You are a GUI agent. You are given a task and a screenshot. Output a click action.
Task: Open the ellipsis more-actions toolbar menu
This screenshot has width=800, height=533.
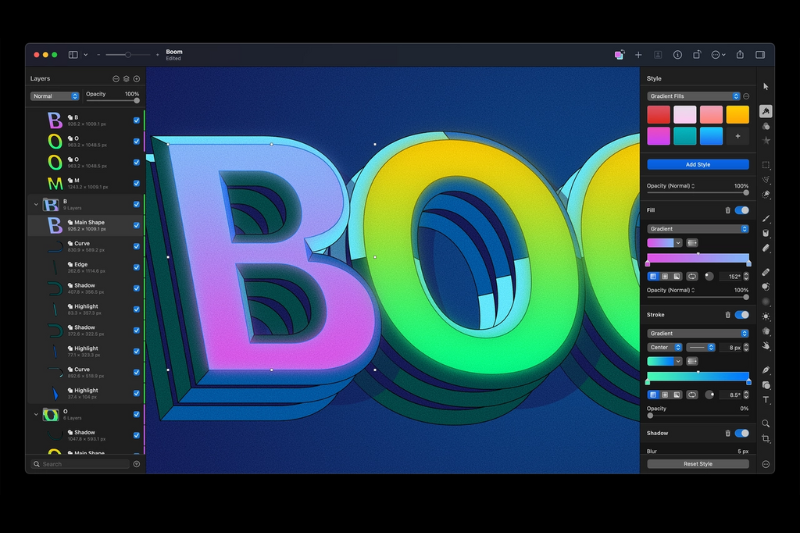[718, 55]
